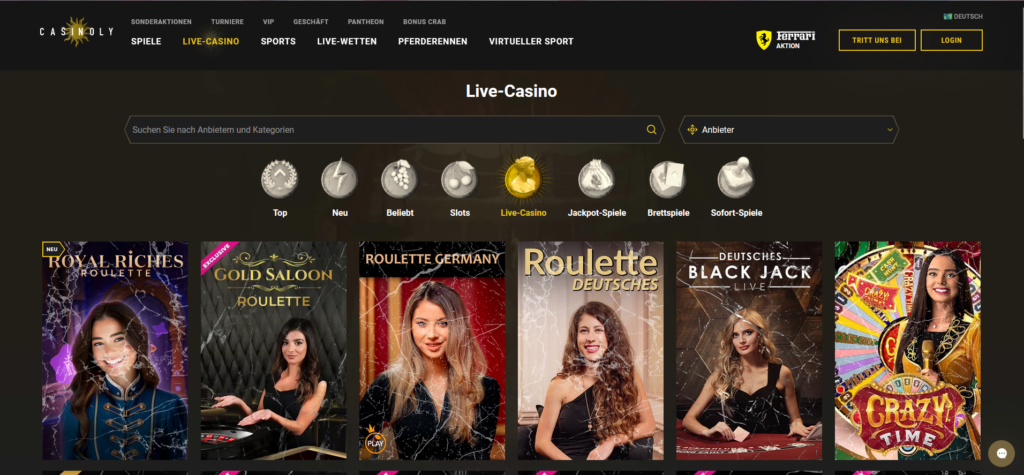Go to the Casinoly logo home
Viewport: 1024px width, 475px height.
(x=76, y=31)
